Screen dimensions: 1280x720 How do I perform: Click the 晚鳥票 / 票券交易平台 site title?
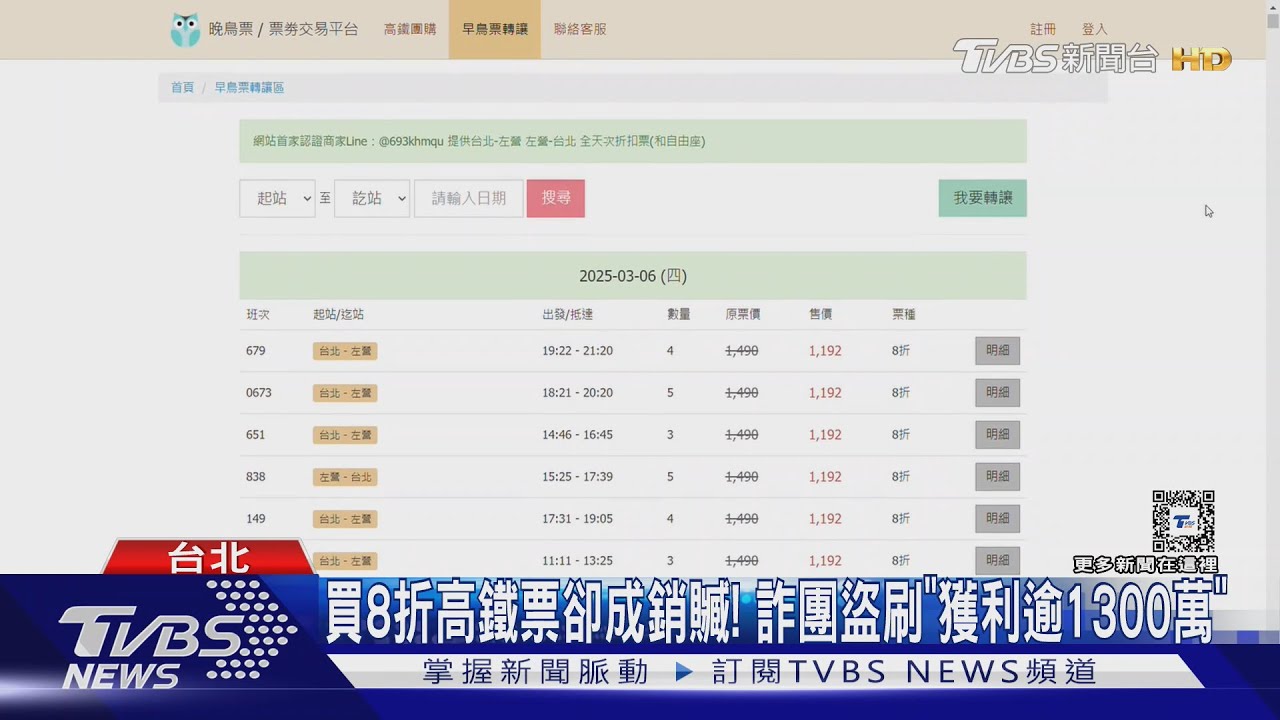point(283,30)
